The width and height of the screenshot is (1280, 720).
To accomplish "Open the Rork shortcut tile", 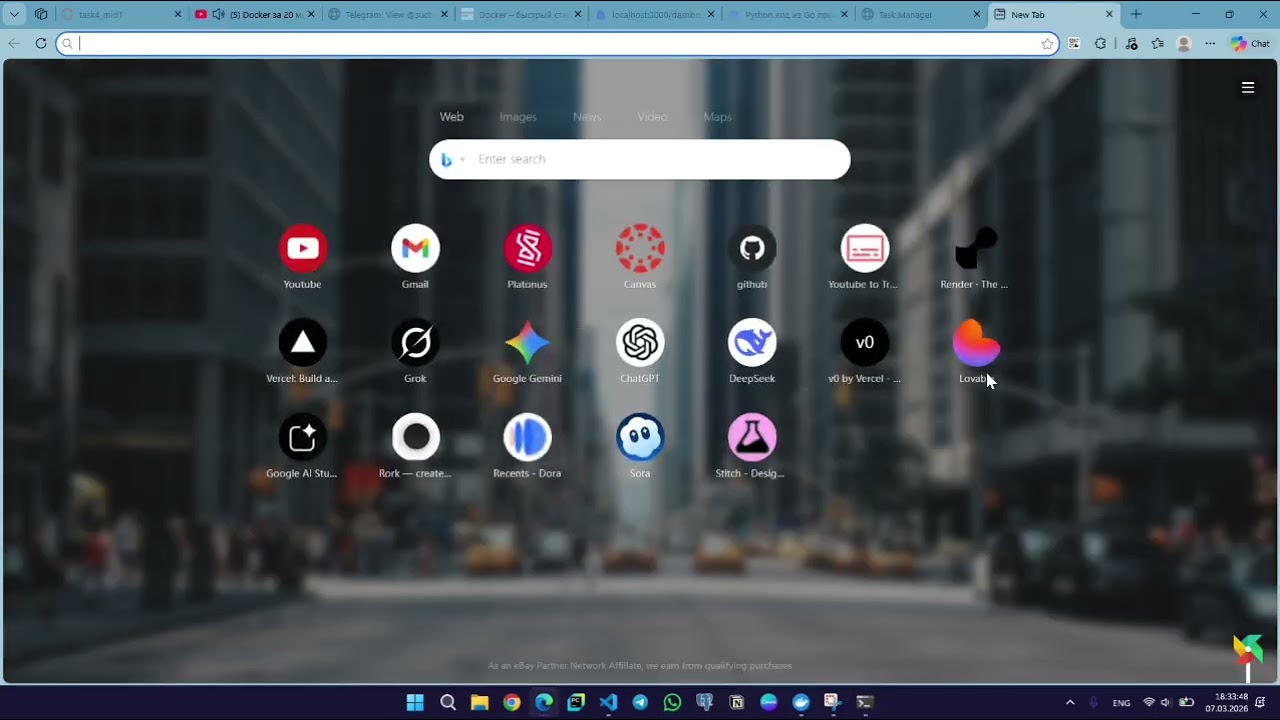I will pos(415,438).
